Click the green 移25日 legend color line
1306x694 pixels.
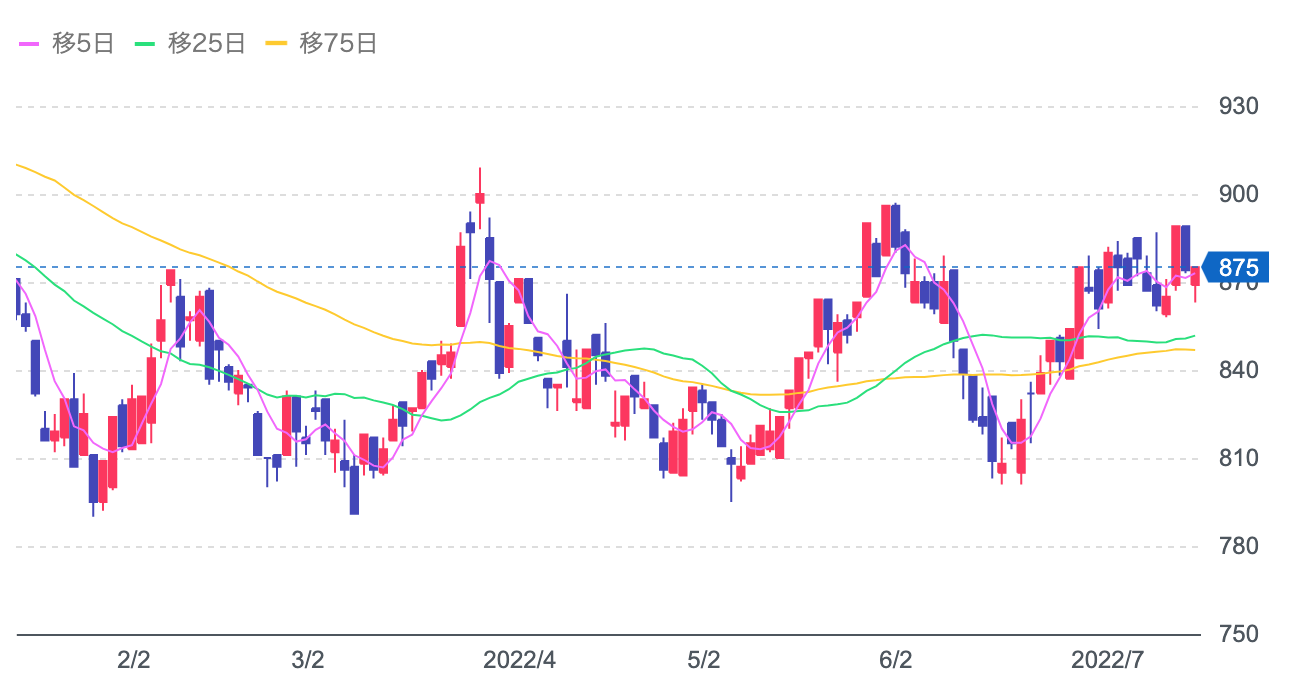(x=145, y=44)
